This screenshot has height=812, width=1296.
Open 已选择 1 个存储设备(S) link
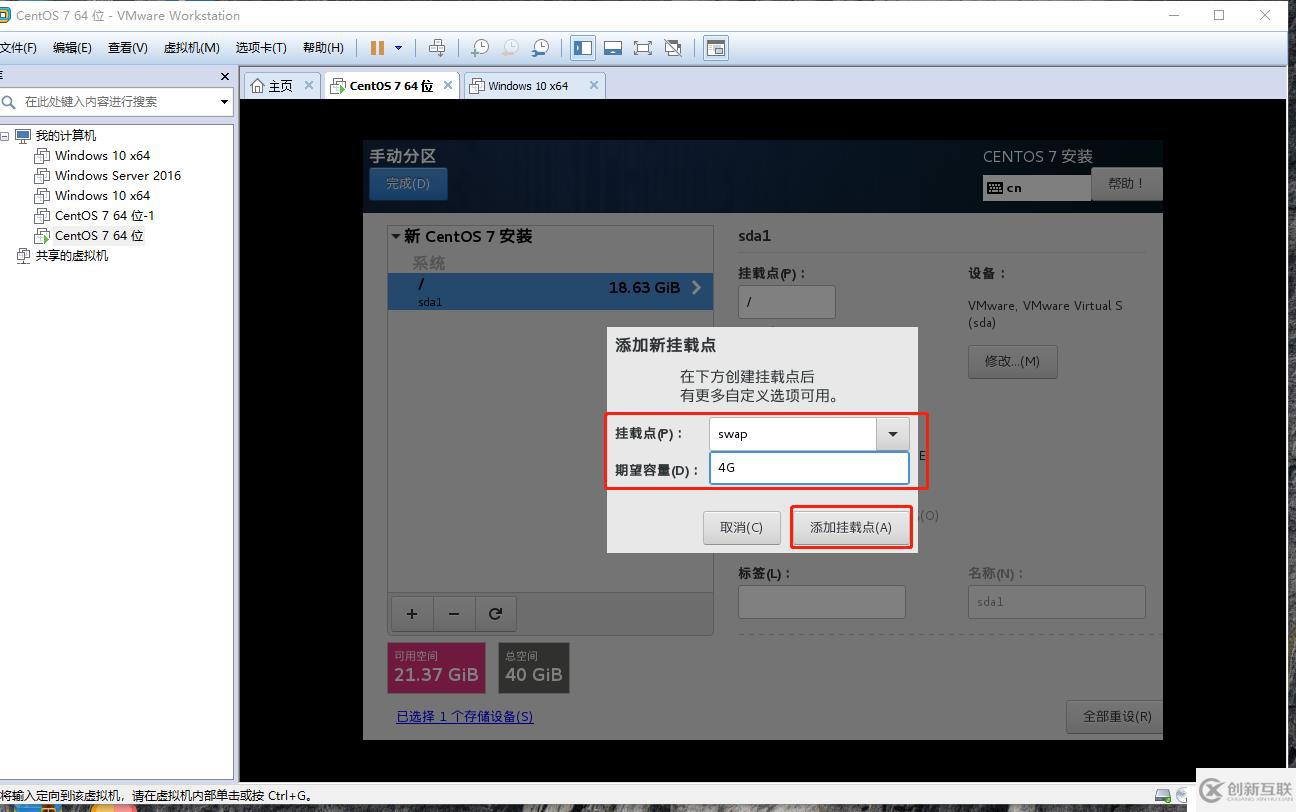[465, 716]
